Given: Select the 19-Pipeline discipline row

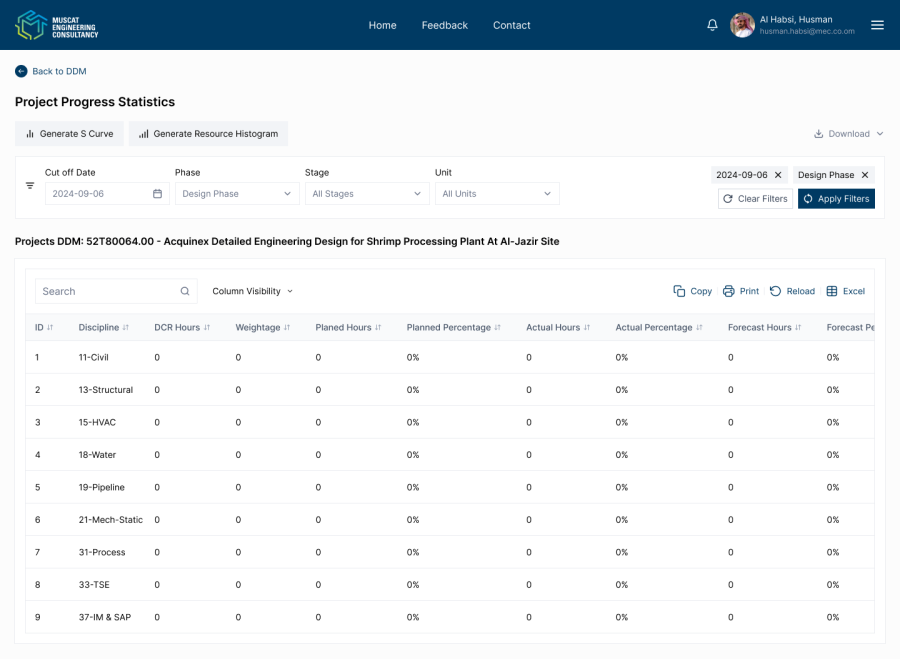Looking at the screenshot, I should (x=450, y=487).
